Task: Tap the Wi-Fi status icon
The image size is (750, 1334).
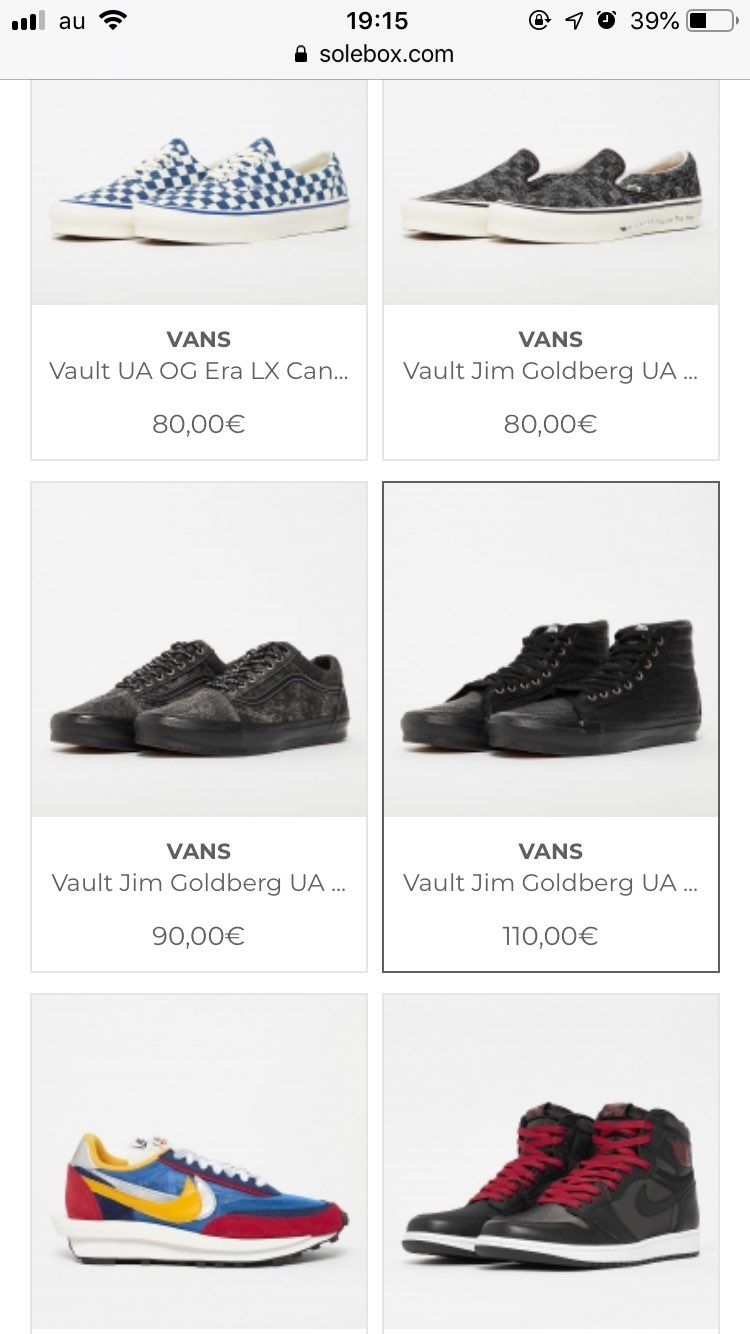Action: pos(114,21)
